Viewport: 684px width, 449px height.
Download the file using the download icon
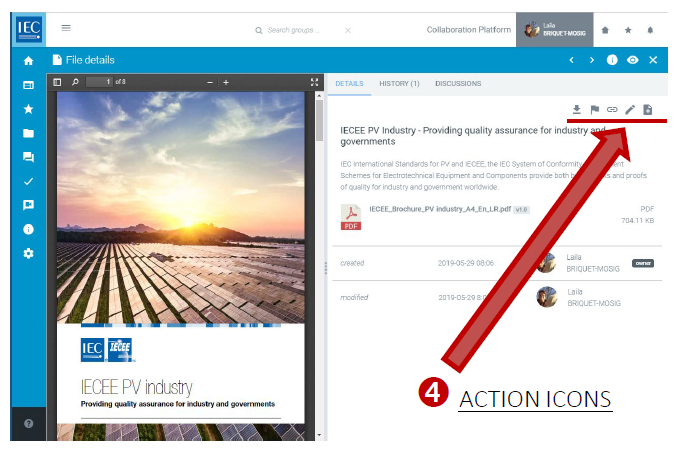coord(576,109)
